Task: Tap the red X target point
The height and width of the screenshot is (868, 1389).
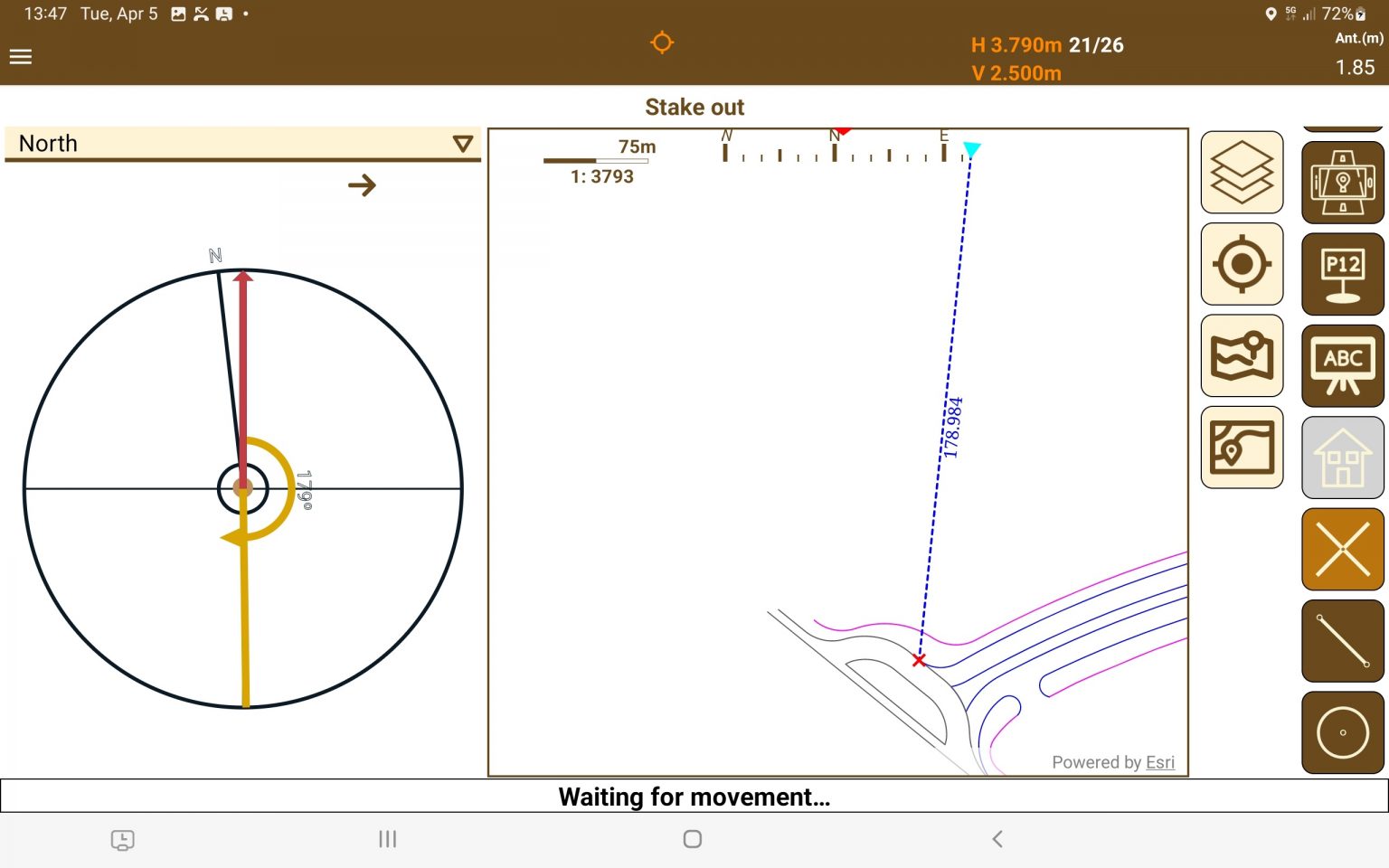Action: [x=919, y=660]
